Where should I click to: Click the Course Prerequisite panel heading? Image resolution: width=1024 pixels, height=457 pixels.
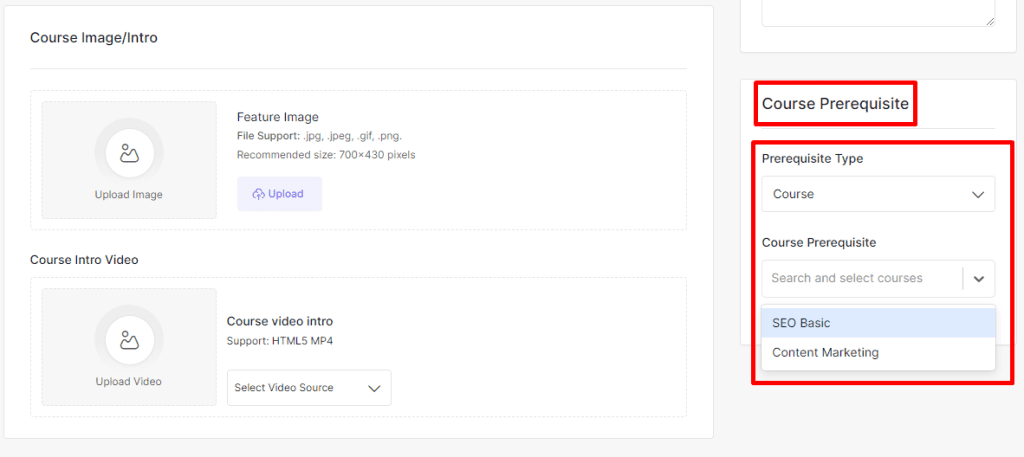[835, 103]
